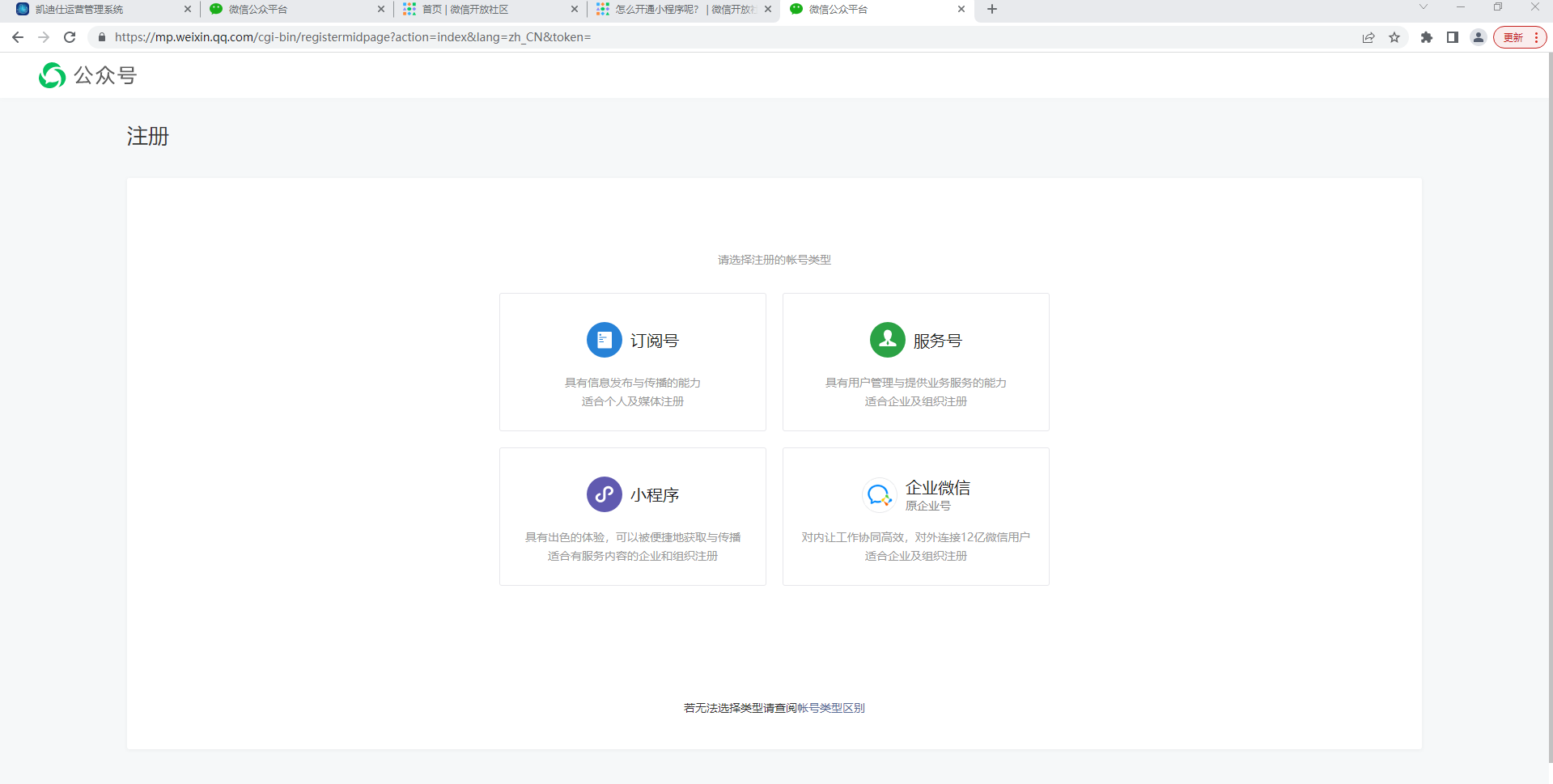Click 具有用户管理与提供业务服务的能力 text
1553x784 pixels.
pyautogui.click(x=916, y=383)
